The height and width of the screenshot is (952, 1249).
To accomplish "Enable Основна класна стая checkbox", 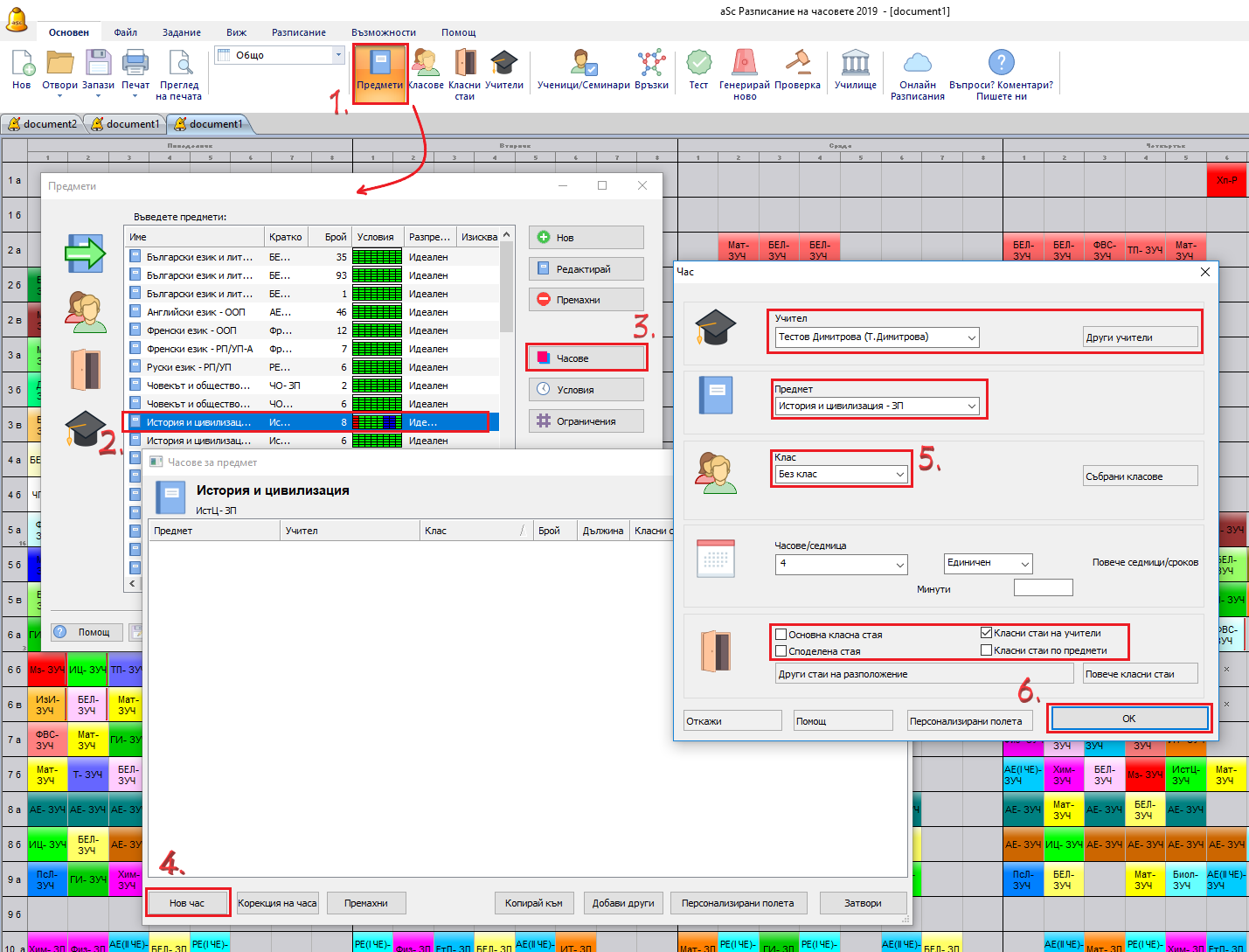I will pos(781,635).
